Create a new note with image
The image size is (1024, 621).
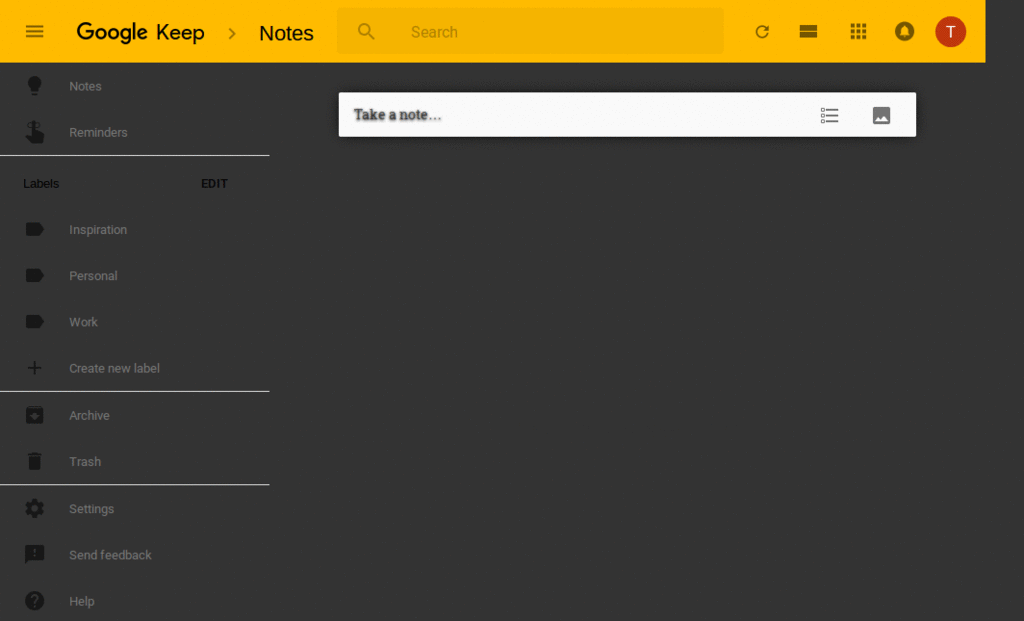pyautogui.click(x=881, y=116)
